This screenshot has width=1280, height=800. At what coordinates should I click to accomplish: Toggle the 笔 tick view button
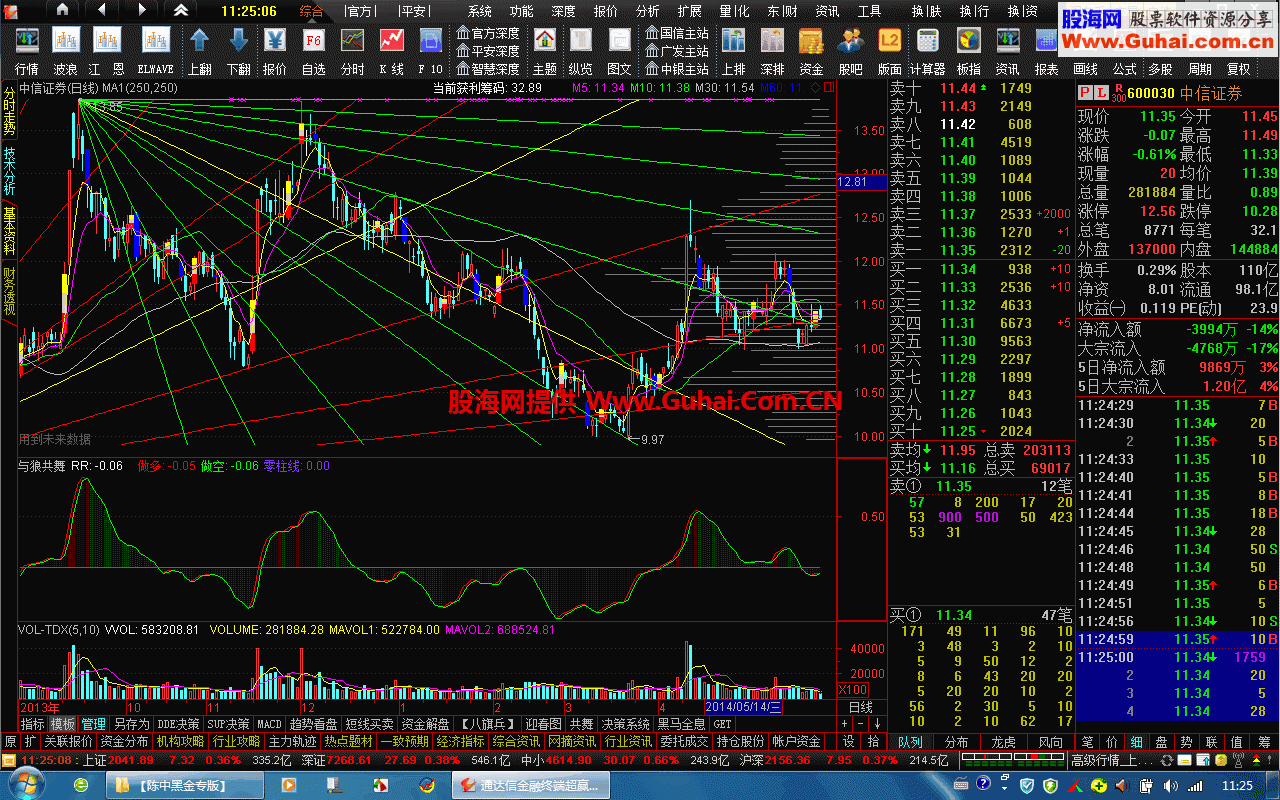(x=1087, y=742)
